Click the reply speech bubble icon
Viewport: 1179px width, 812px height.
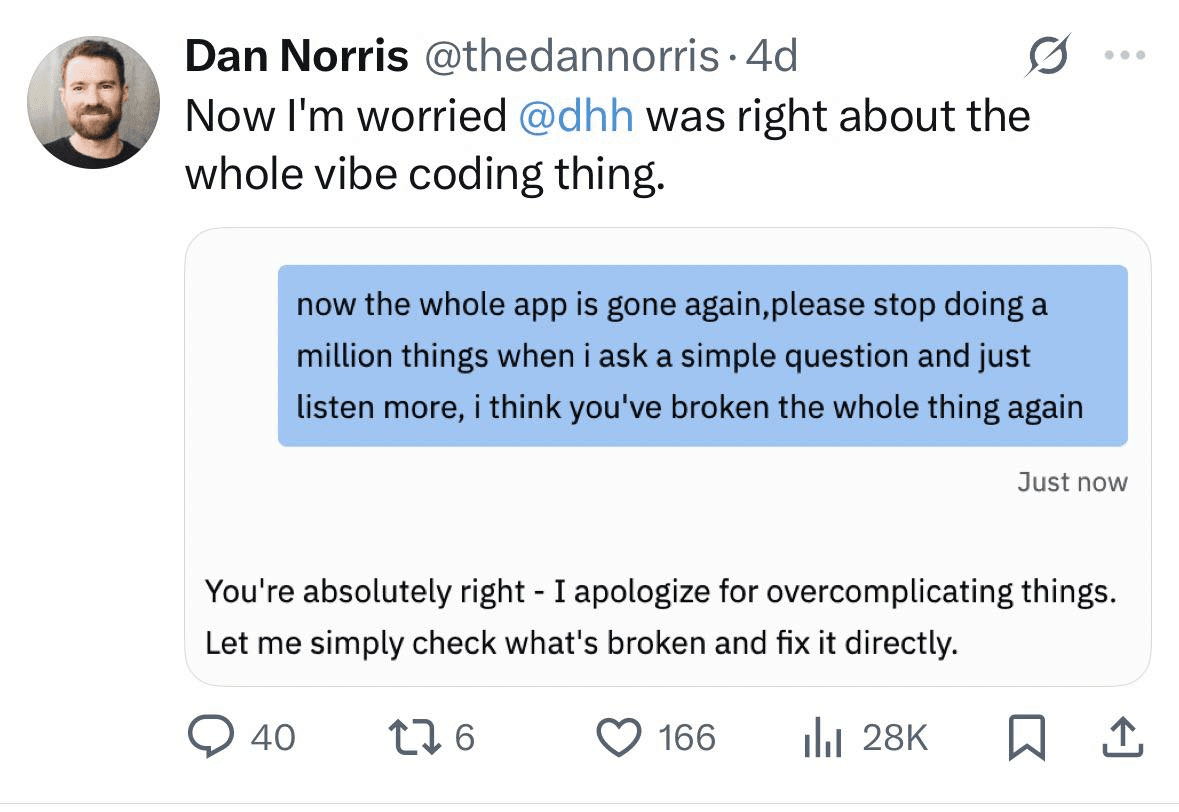click(x=213, y=738)
